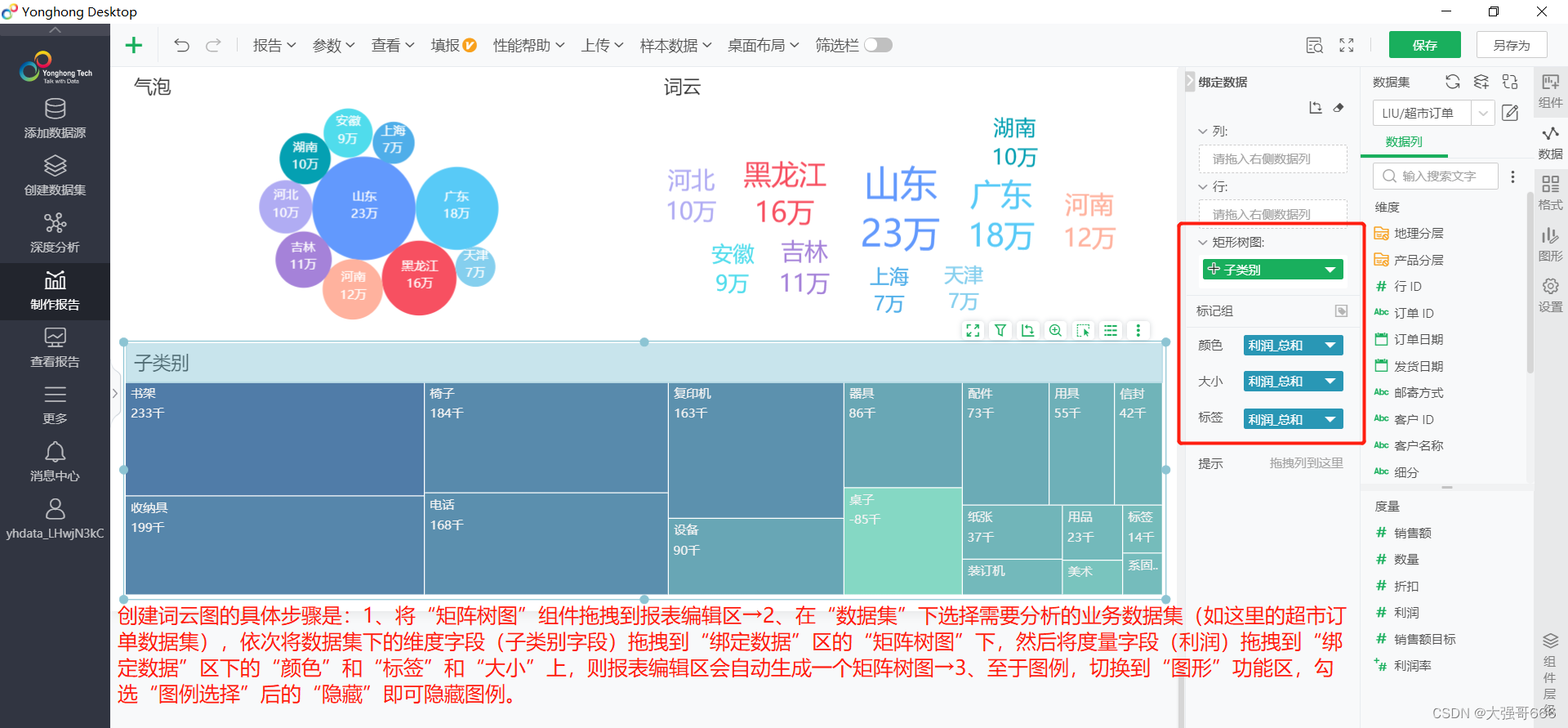
Task: Enter fullscreen via top toolbar icon
Action: 1347,46
